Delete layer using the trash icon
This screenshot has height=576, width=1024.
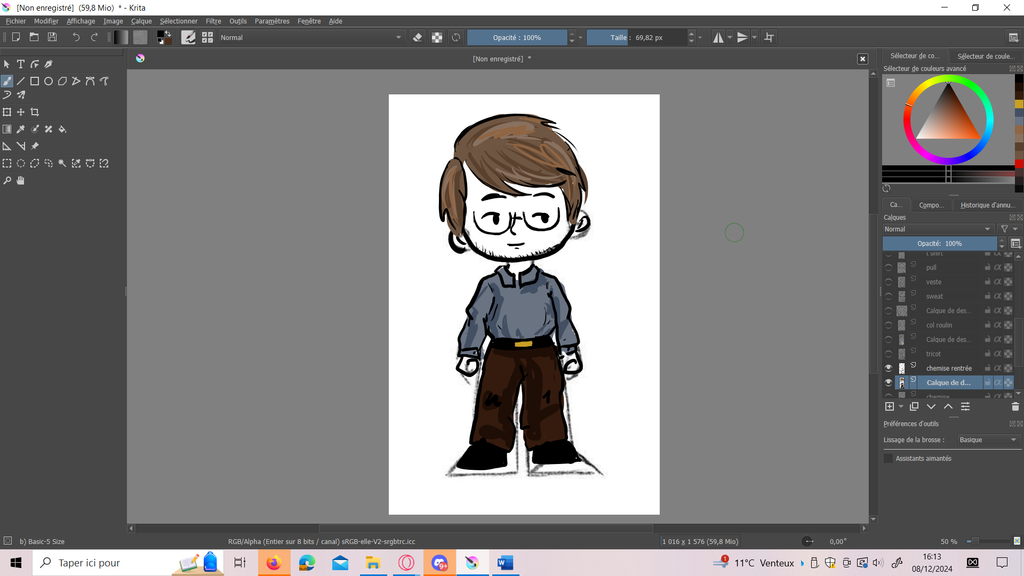point(1015,406)
